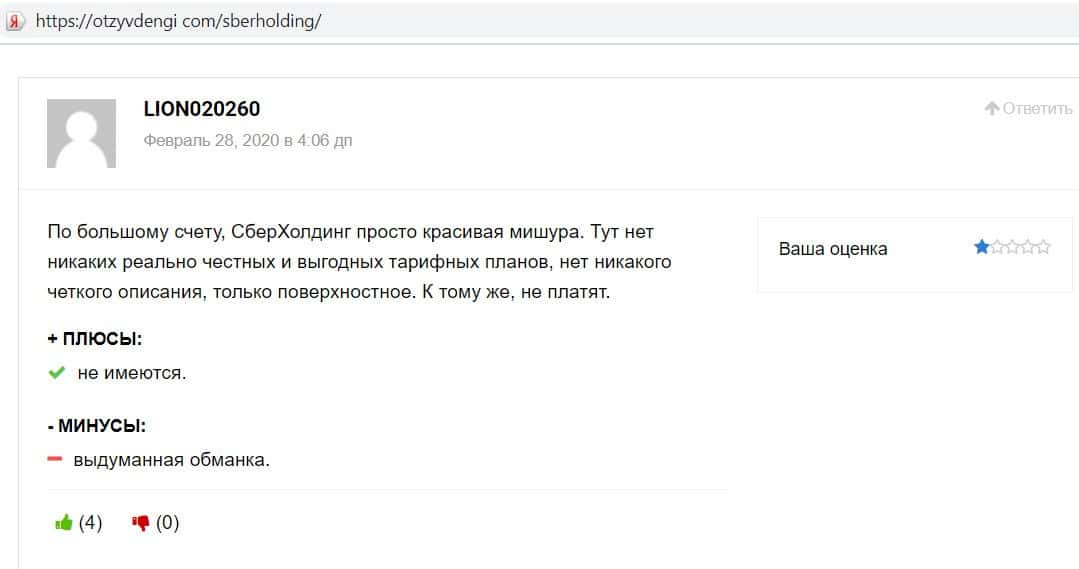
Task: Click the otzyvdengi URL in address bar
Action: point(178,21)
